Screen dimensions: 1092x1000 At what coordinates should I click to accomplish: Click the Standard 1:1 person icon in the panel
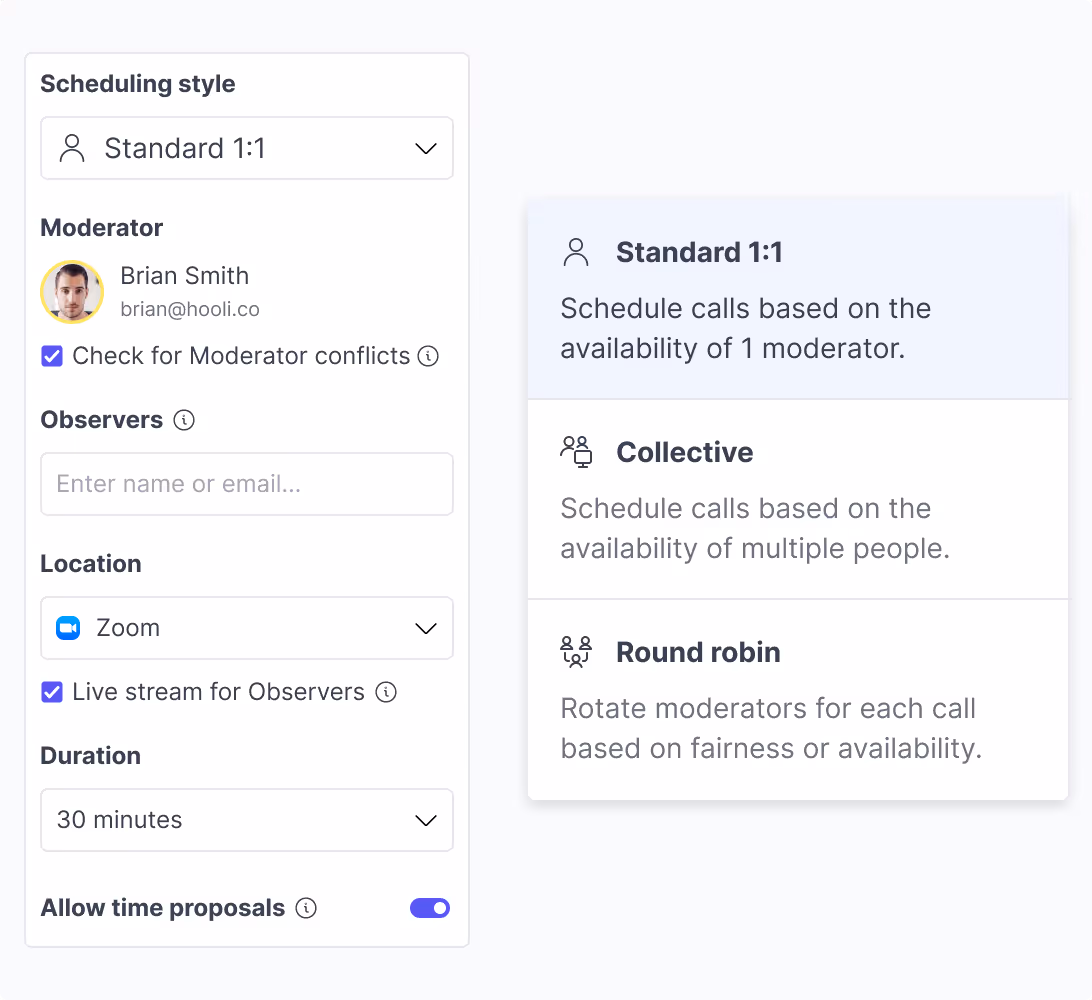tap(576, 252)
